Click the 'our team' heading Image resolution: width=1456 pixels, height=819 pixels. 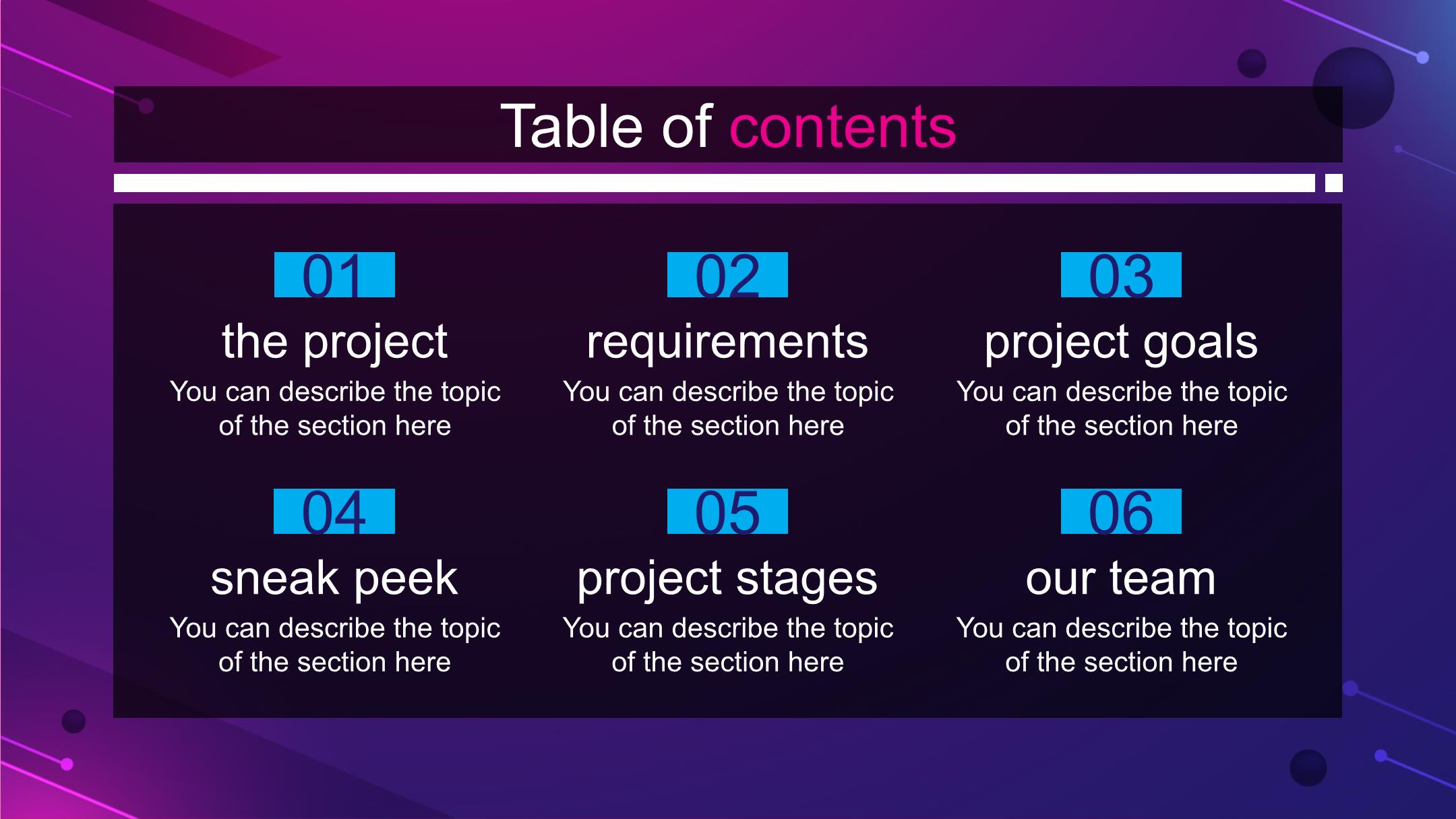1121,578
